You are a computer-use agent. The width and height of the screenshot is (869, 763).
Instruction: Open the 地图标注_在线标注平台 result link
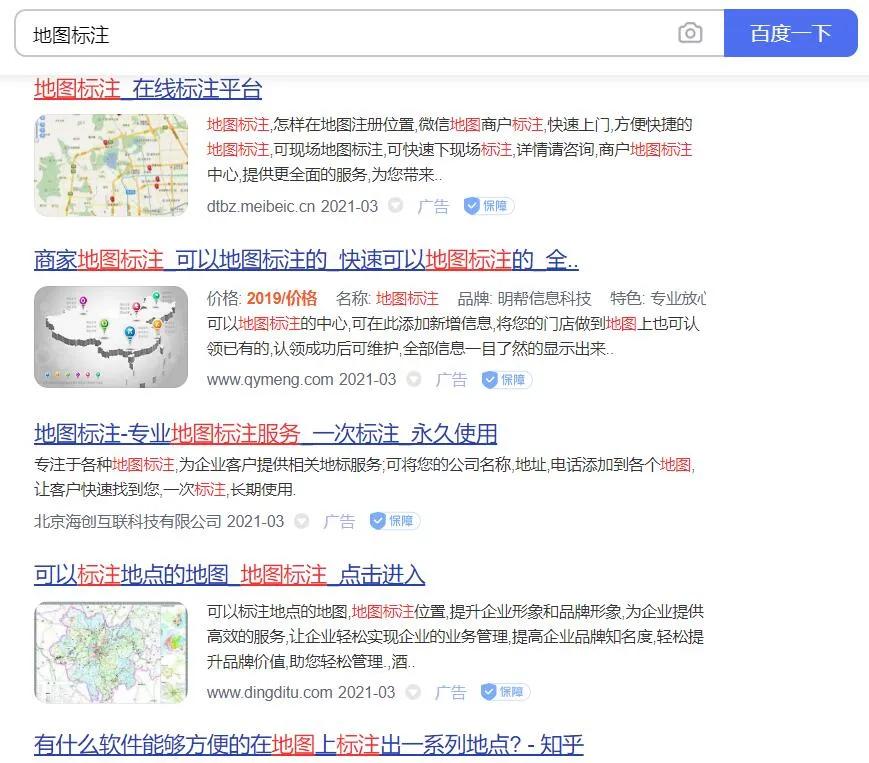coord(148,89)
